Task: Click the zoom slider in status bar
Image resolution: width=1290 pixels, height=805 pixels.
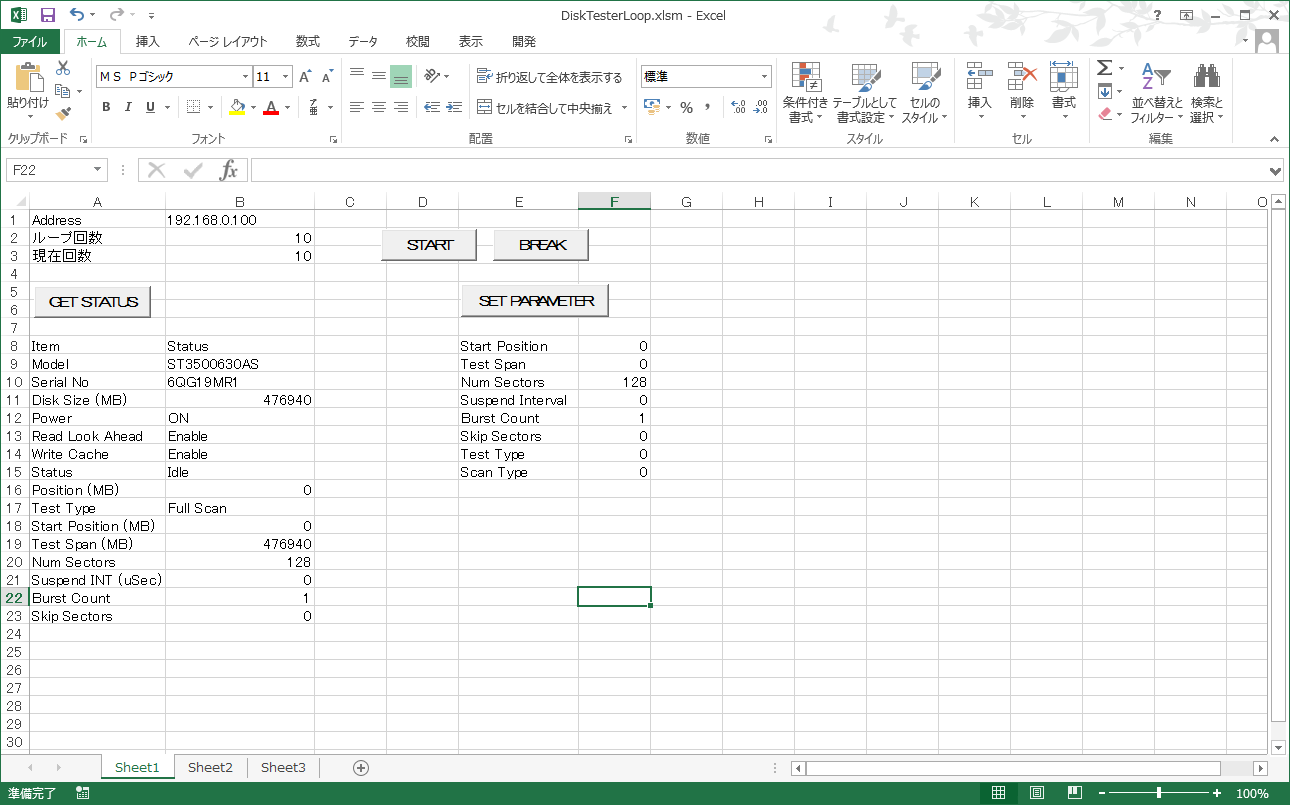Action: pyautogui.click(x=1158, y=793)
